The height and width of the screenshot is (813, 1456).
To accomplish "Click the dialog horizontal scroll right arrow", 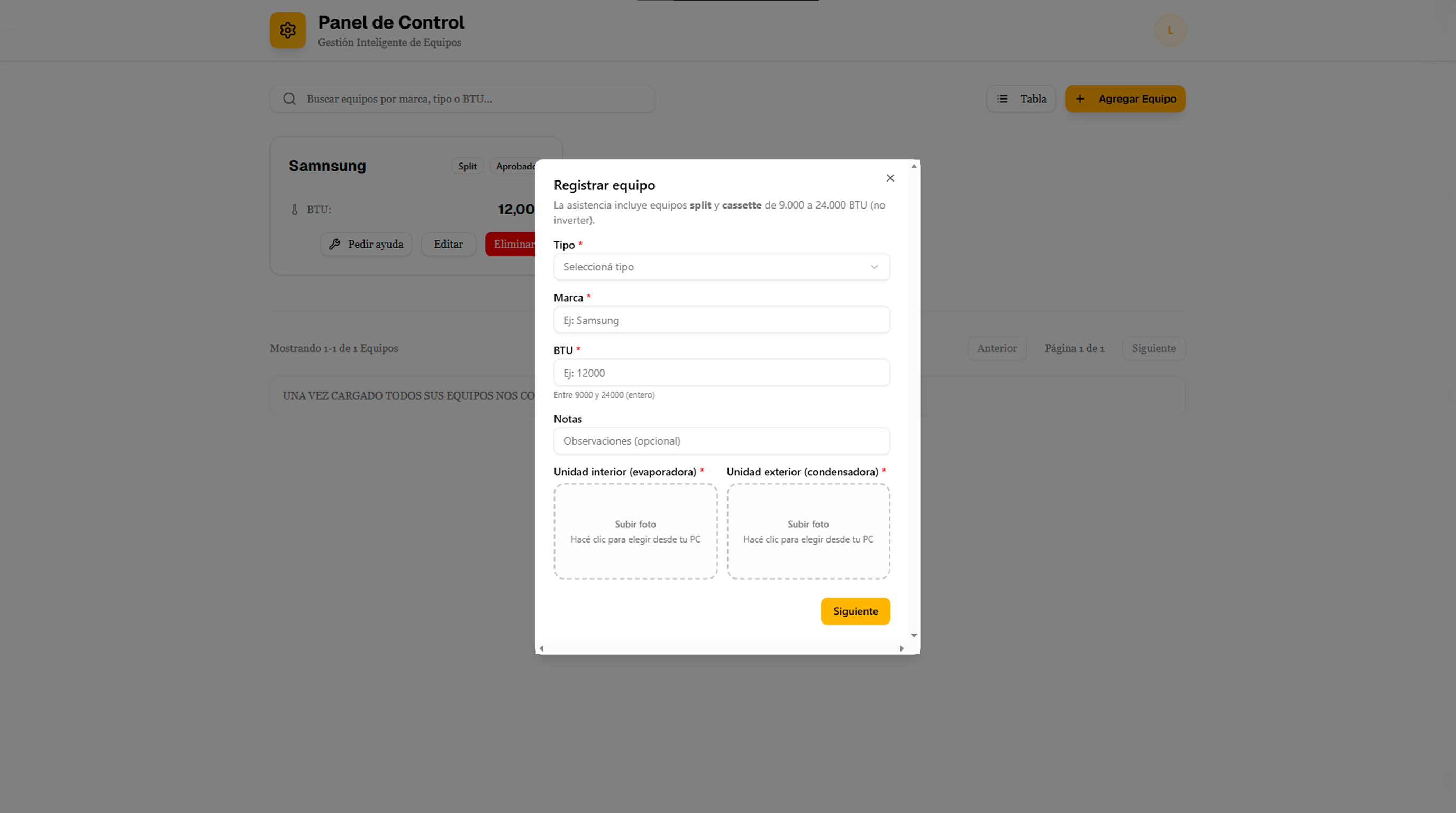I will pos(902,648).
